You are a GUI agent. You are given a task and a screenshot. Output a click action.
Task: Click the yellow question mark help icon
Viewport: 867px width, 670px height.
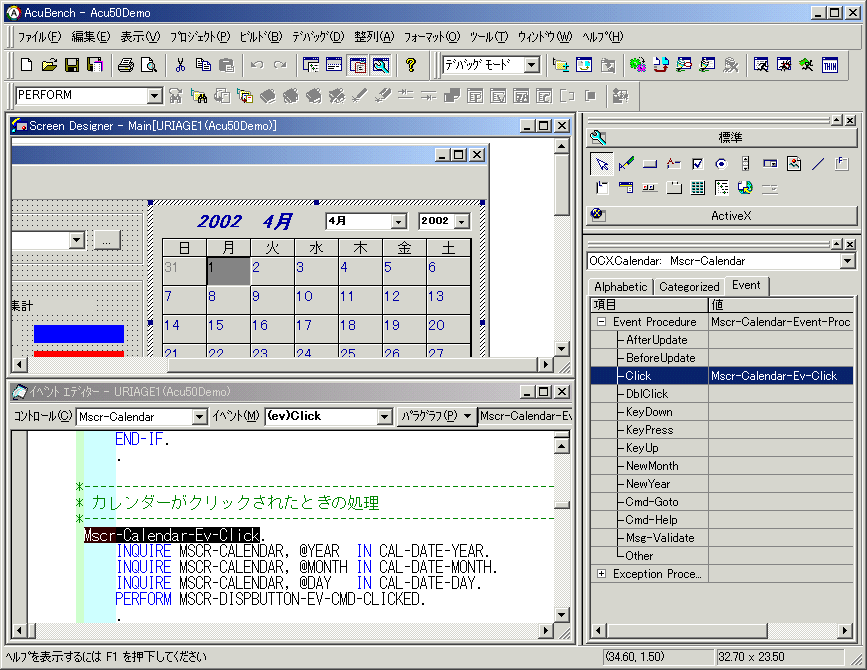410,65
